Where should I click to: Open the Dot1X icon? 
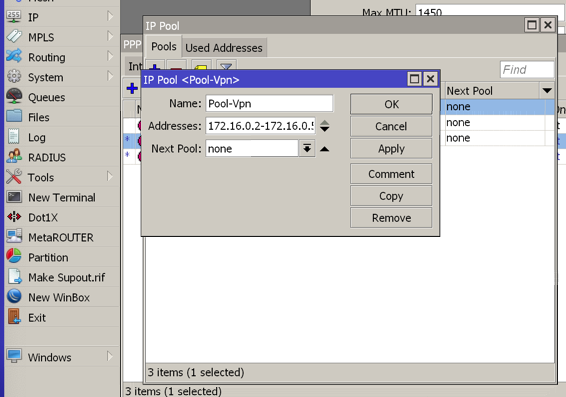14,217
